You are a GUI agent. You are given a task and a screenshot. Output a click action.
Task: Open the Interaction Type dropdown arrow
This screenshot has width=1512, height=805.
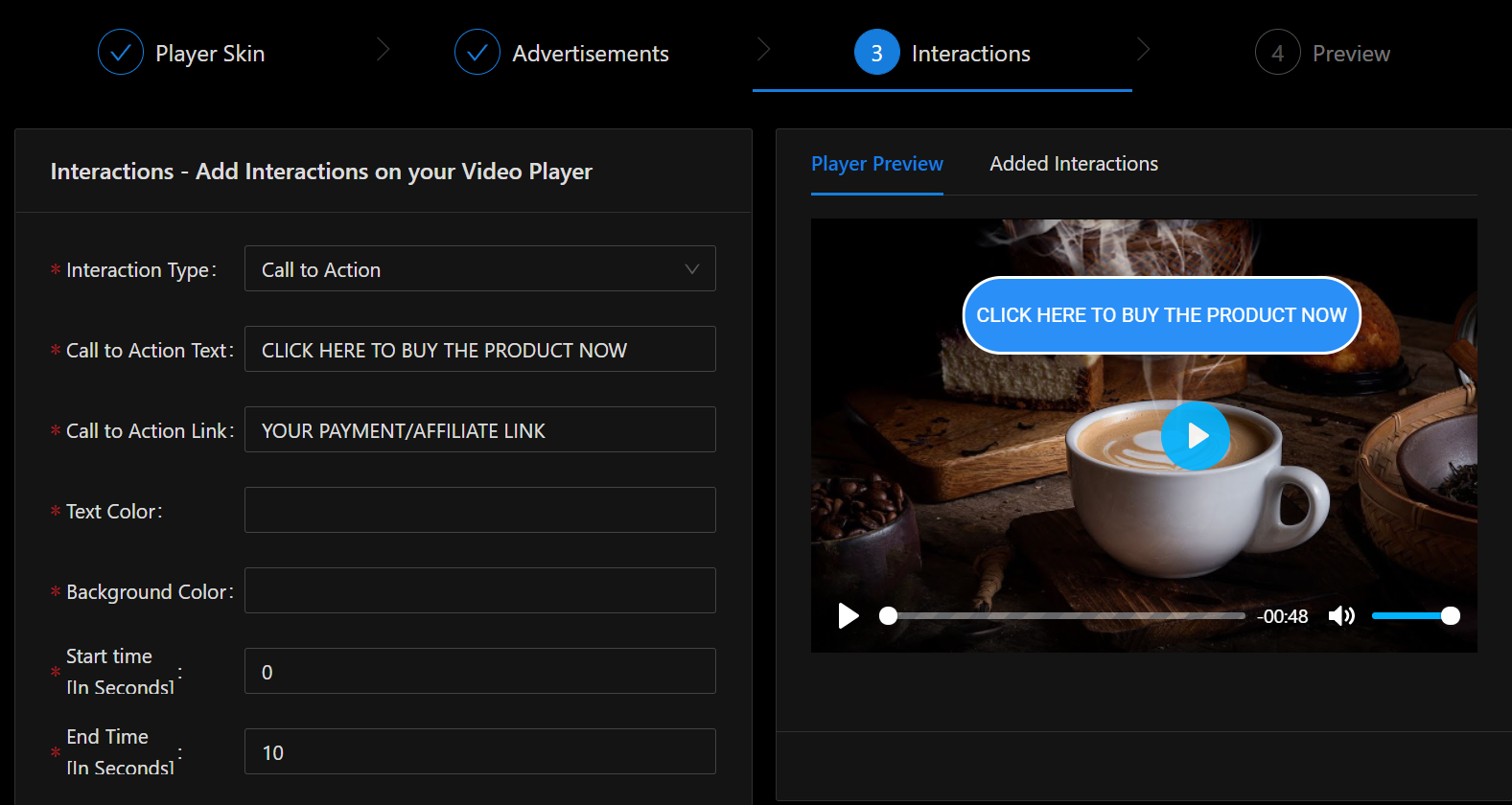tap(692, 269)
